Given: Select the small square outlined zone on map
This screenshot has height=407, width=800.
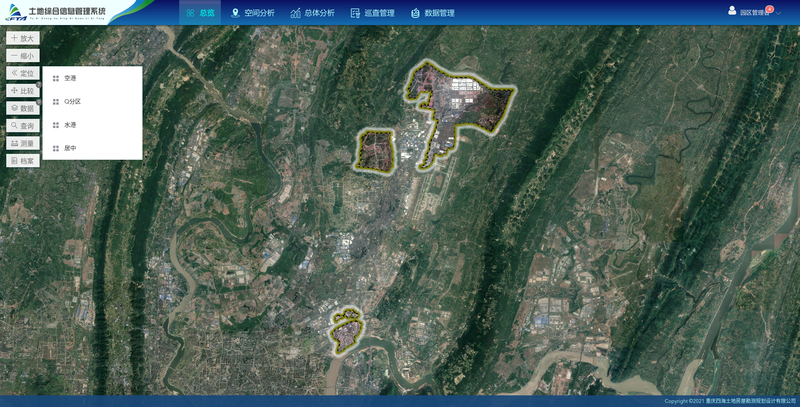Looking at the screenshot, I should tap(376, 150).
